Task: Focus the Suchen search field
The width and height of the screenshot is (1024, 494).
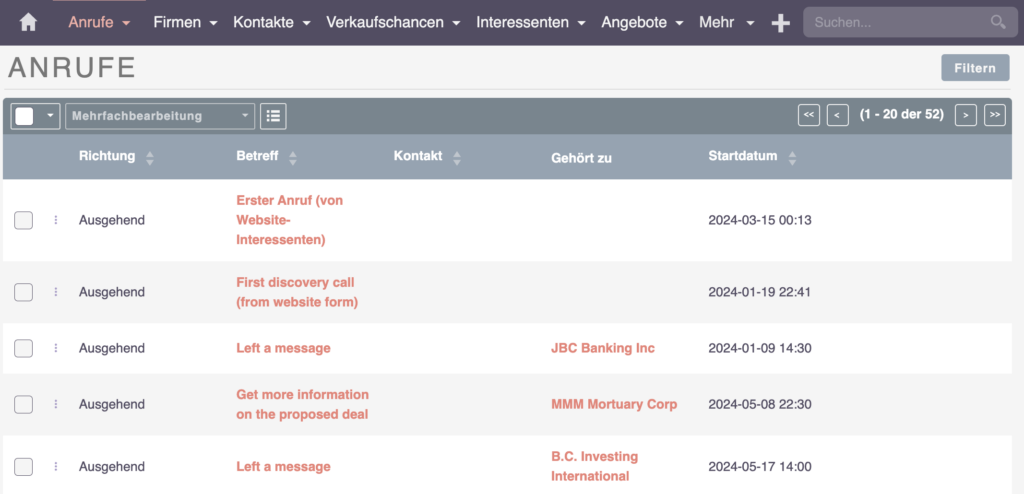Action: point(900,22)
